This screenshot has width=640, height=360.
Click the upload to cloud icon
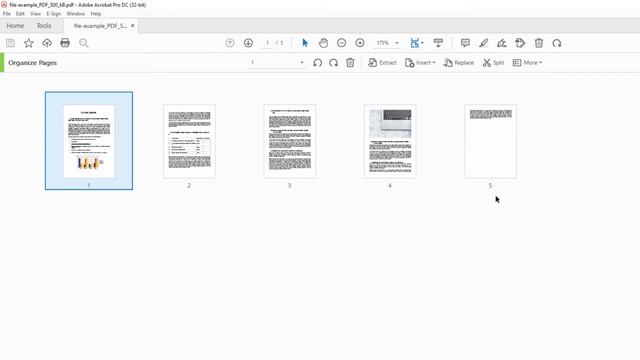pyautogui.click(x=47, y=43)
